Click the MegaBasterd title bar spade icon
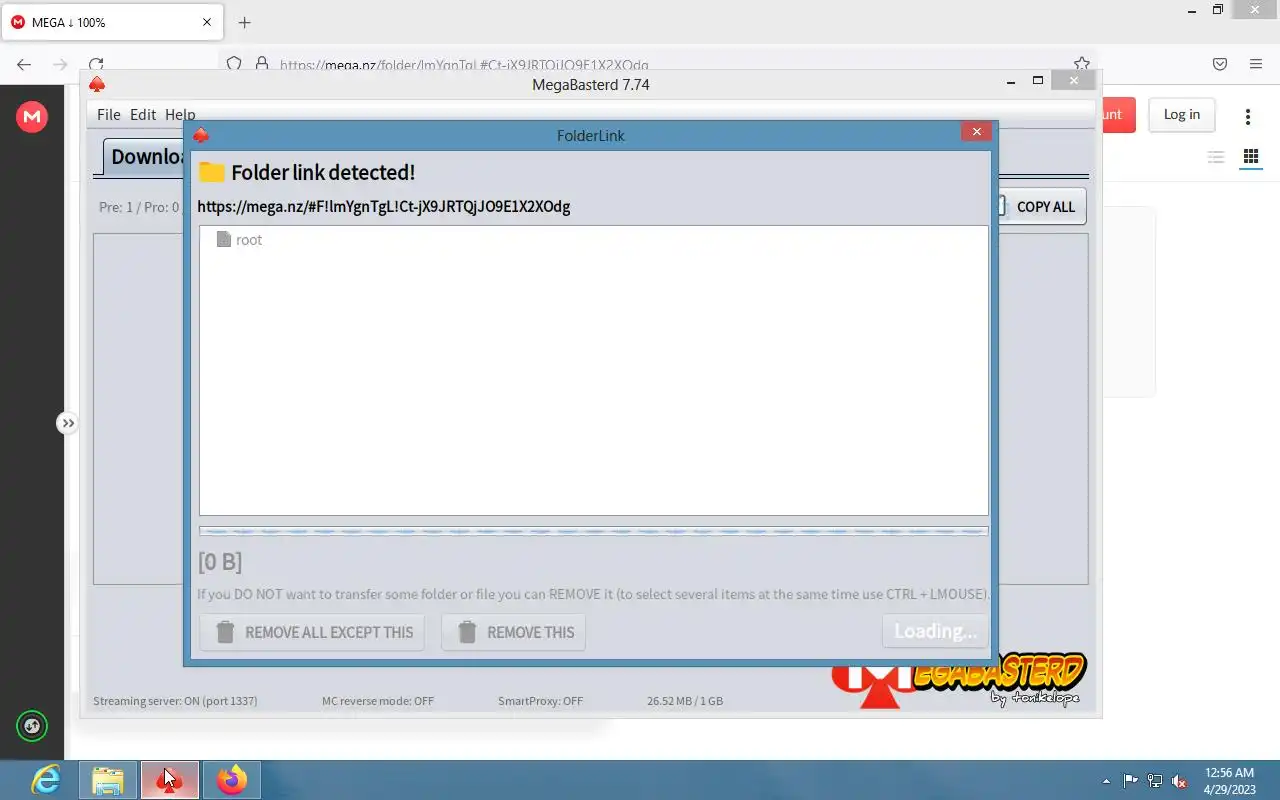Viewport: 1280px width, 800px height. coord(97,85)
